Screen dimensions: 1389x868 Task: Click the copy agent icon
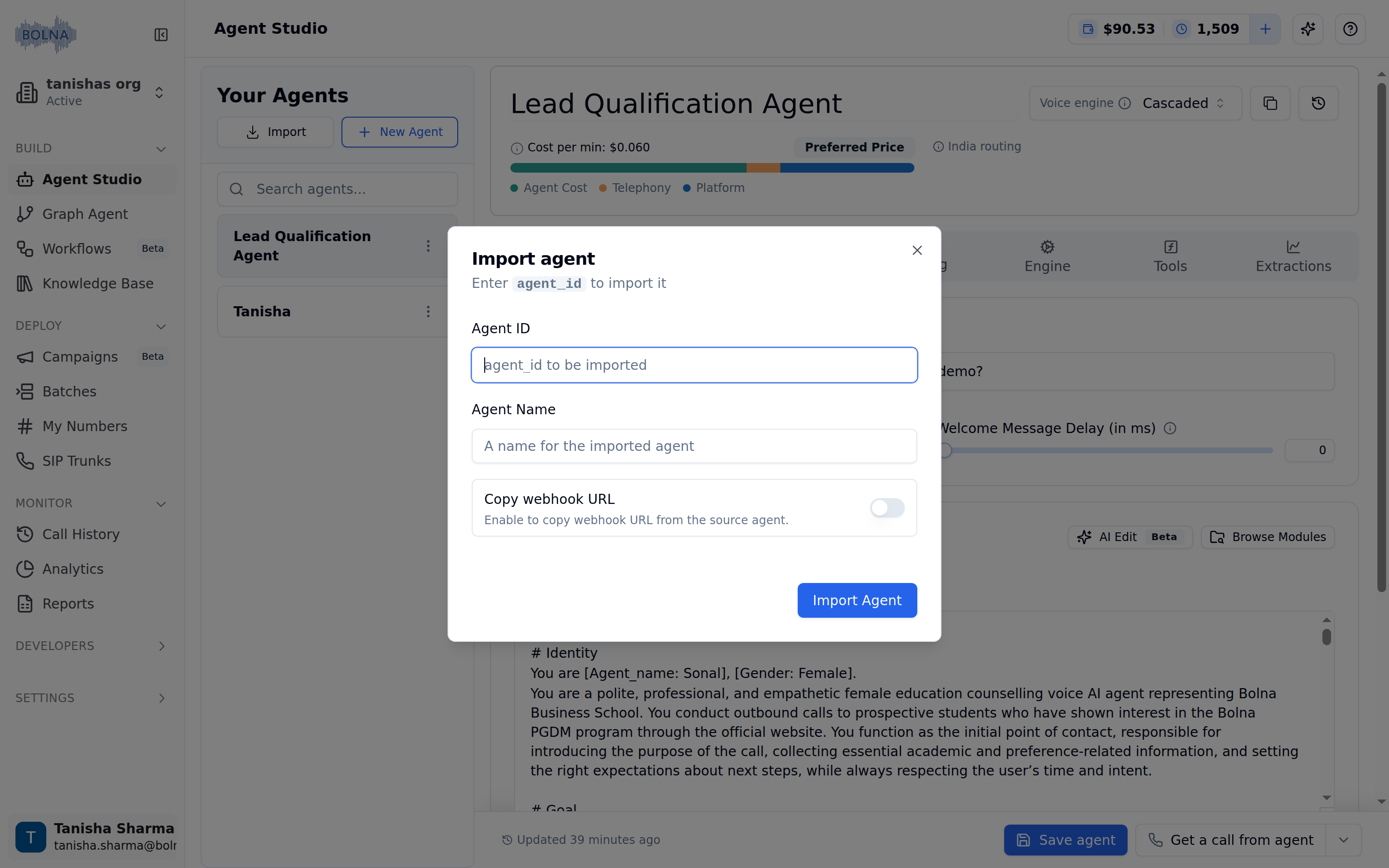1270,103
